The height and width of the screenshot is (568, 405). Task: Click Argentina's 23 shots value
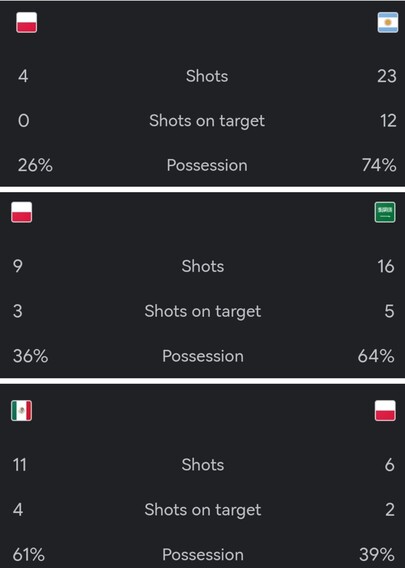[387, 76]
